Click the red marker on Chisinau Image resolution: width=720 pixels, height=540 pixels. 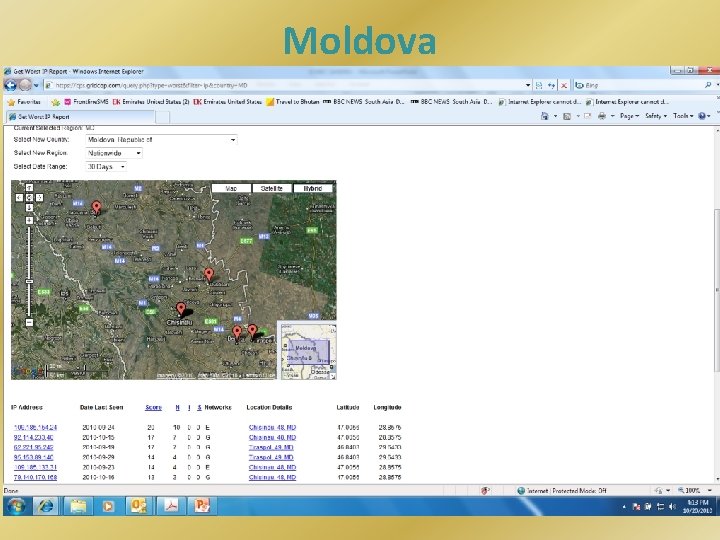[181, 308]
